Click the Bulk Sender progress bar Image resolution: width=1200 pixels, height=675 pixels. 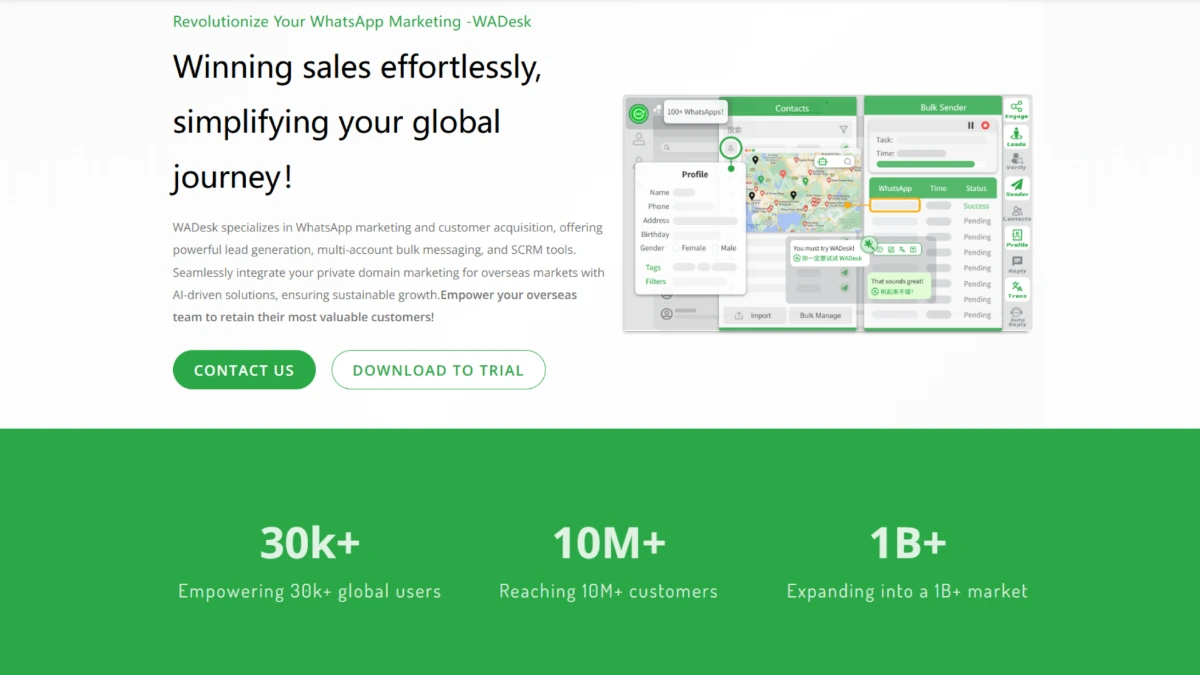click(931, 164)
